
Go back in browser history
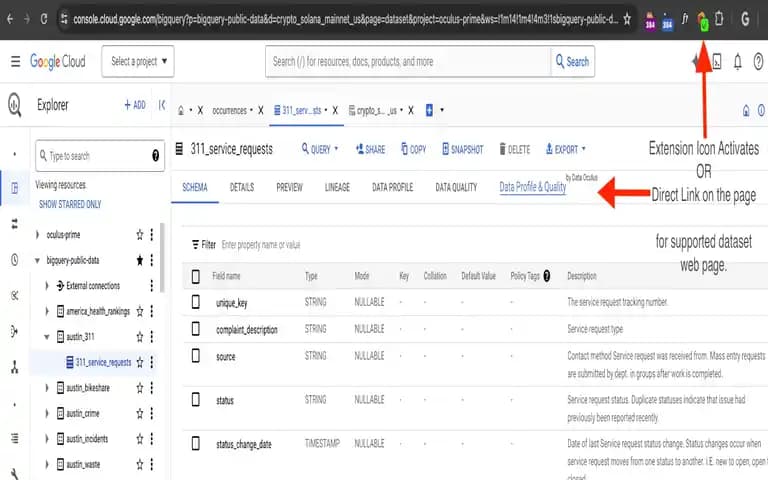(10, 19)
